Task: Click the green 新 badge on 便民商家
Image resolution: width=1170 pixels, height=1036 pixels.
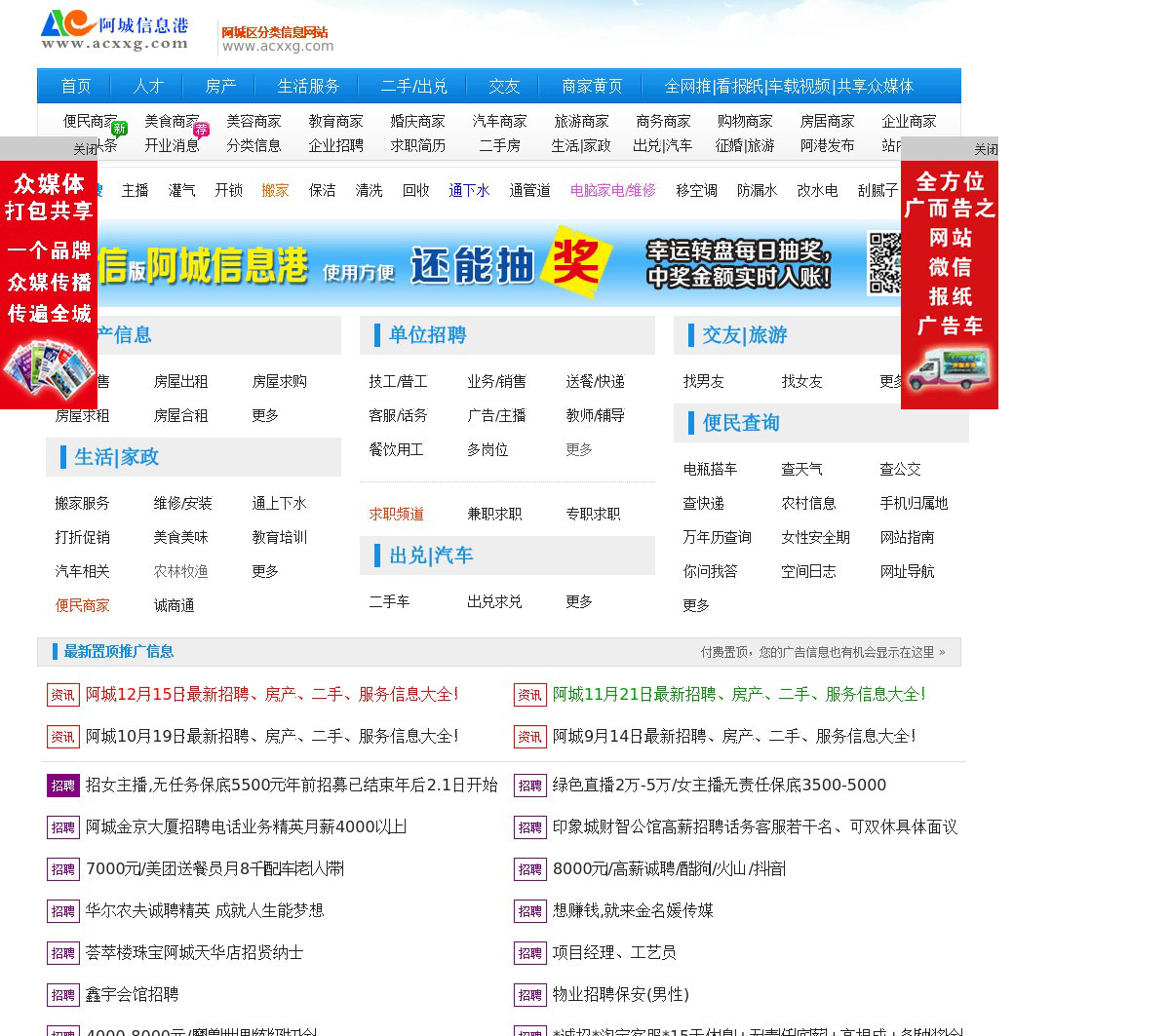Action: tap(119, 129)
